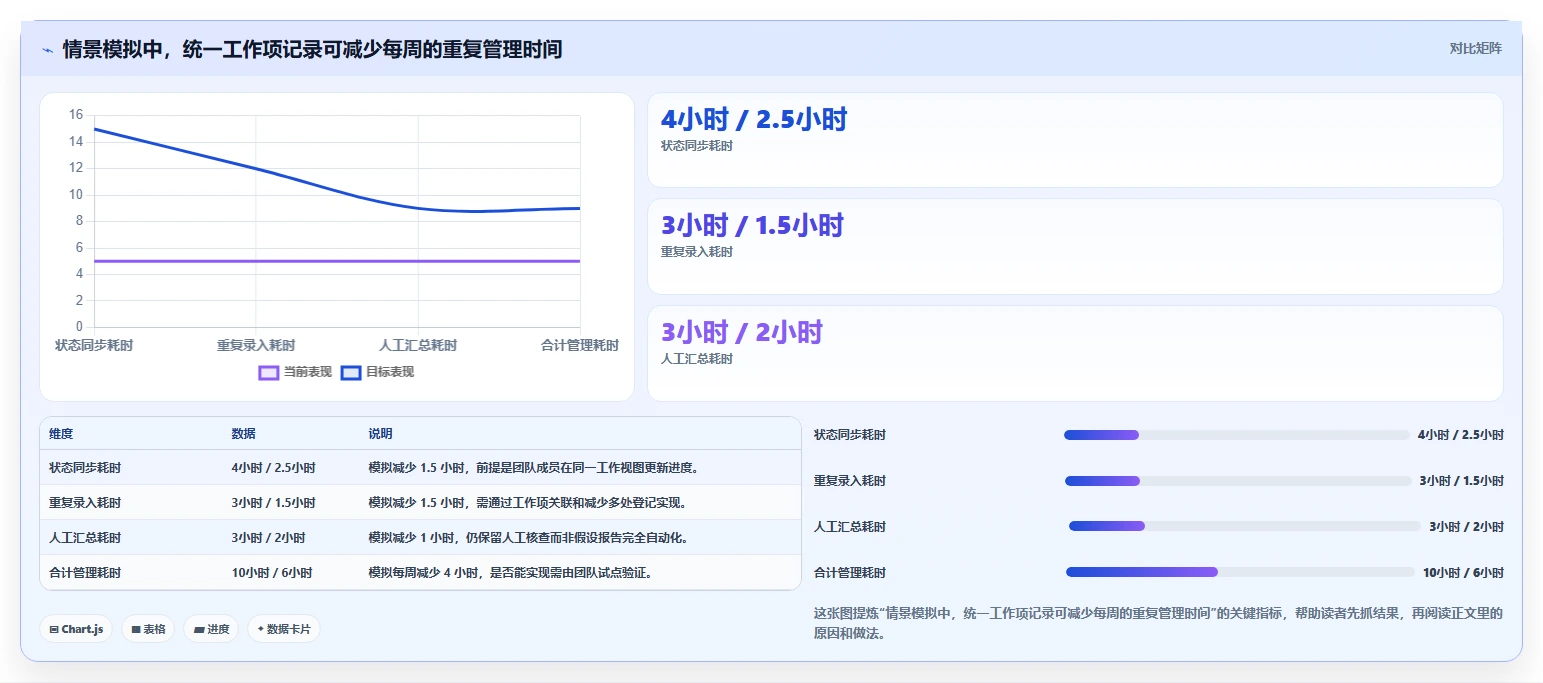The width and height of the screenshot is (1543, 683).
Task: Click the 数据 table column header
Action: 244,434
